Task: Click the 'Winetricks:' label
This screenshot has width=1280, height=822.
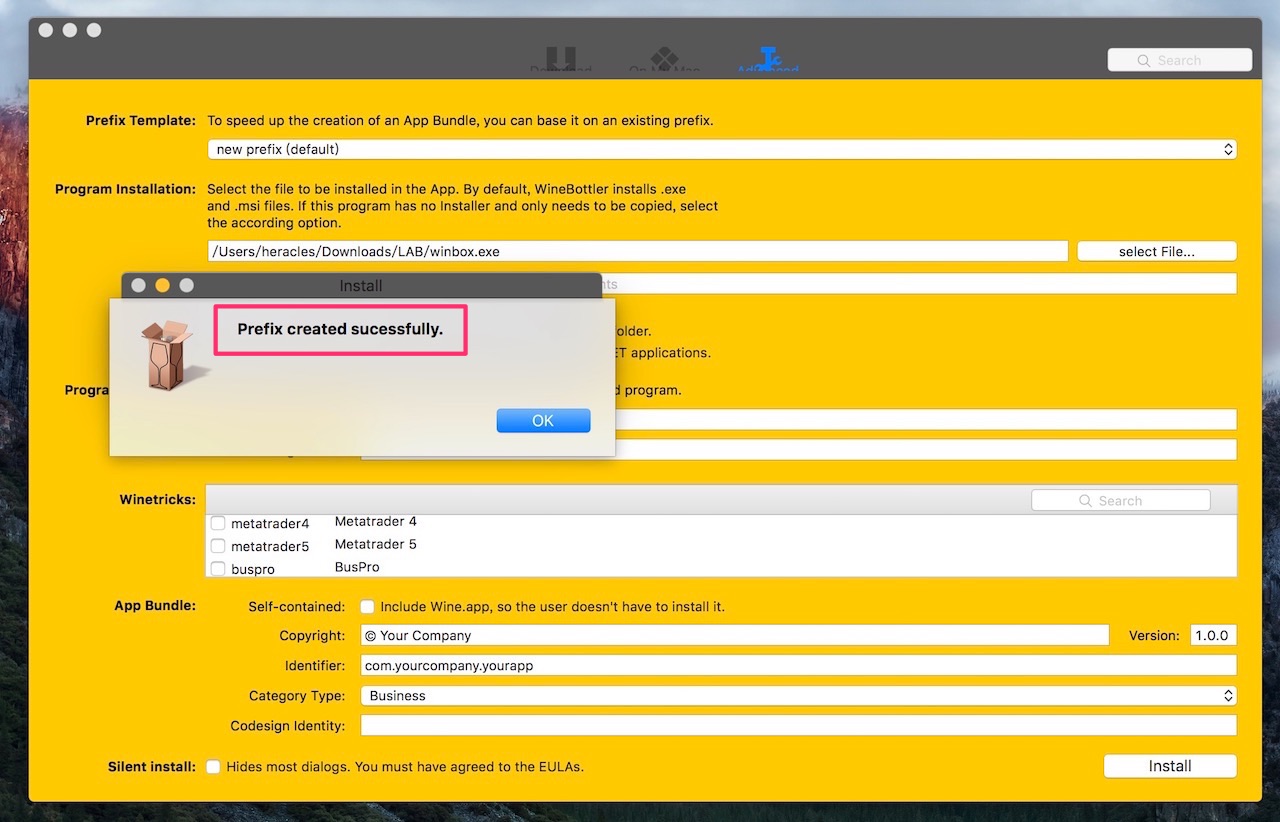Action: coord(158,499)
